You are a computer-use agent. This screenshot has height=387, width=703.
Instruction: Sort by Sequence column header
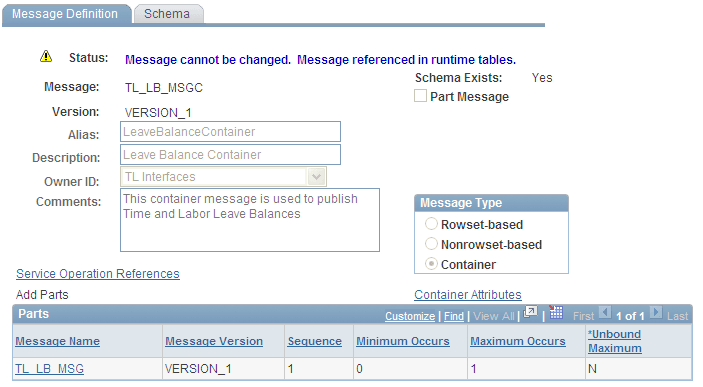315,341
